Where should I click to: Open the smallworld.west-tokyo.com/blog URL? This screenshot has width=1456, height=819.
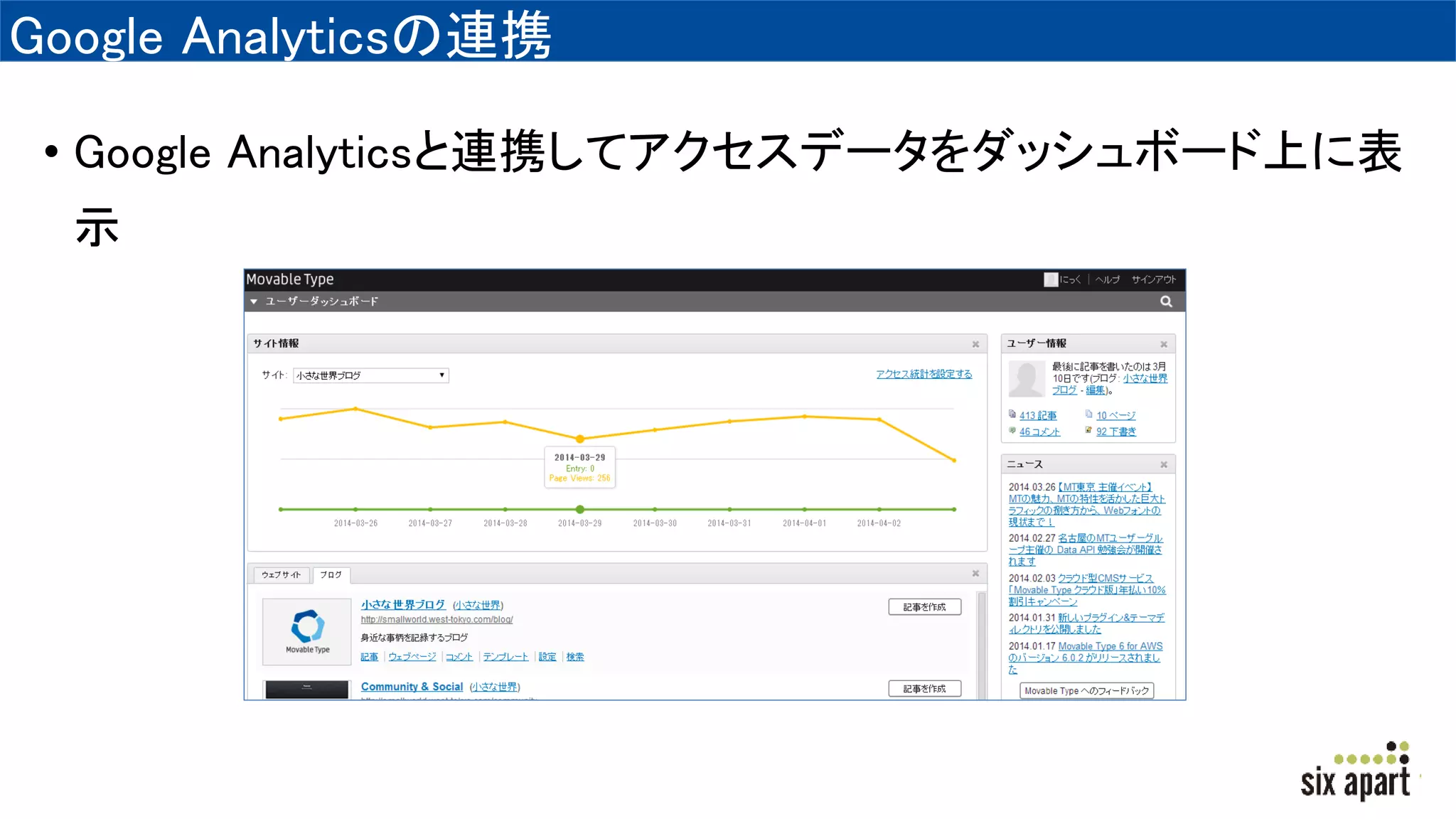[437, 620]
